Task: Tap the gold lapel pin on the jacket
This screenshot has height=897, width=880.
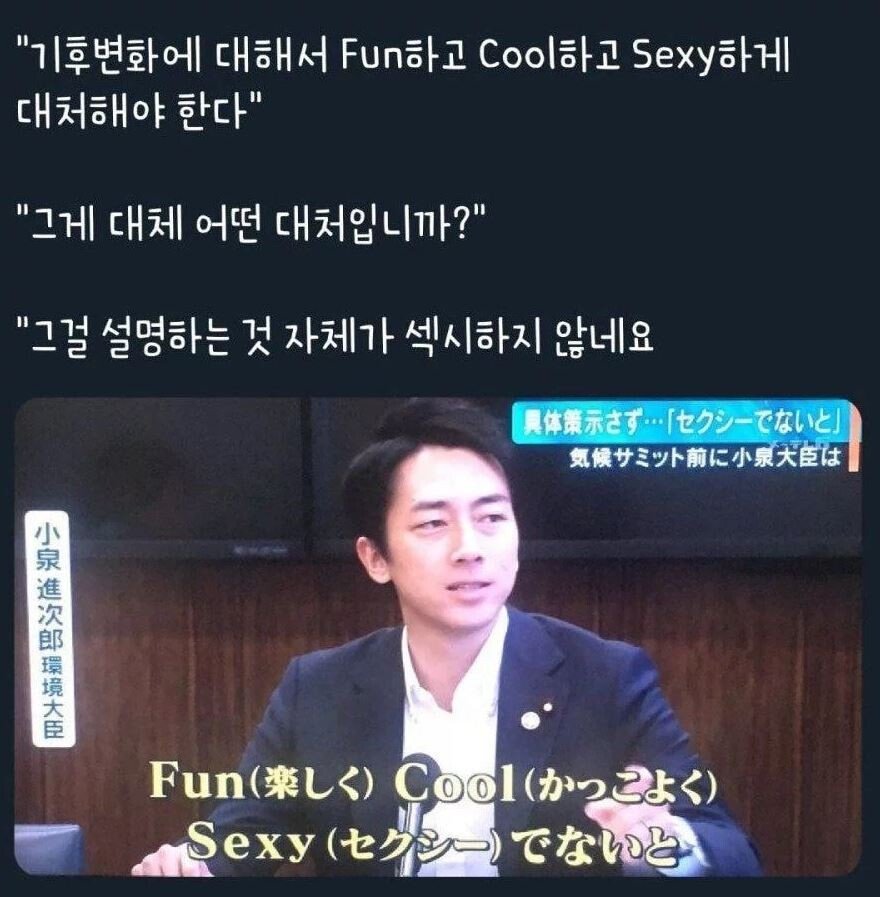Action: tap(530, 720)
